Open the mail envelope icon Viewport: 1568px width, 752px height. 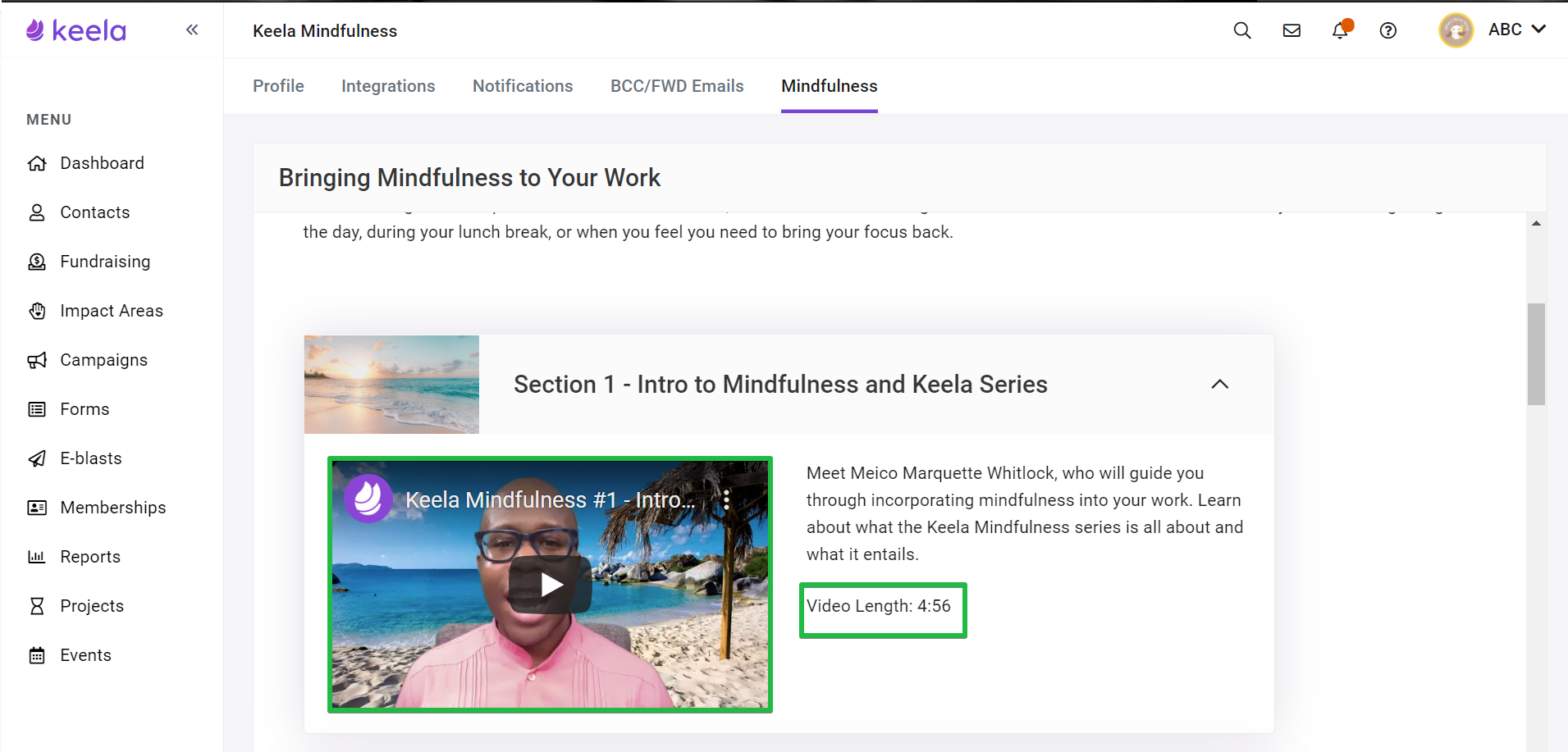[1291, 30]
